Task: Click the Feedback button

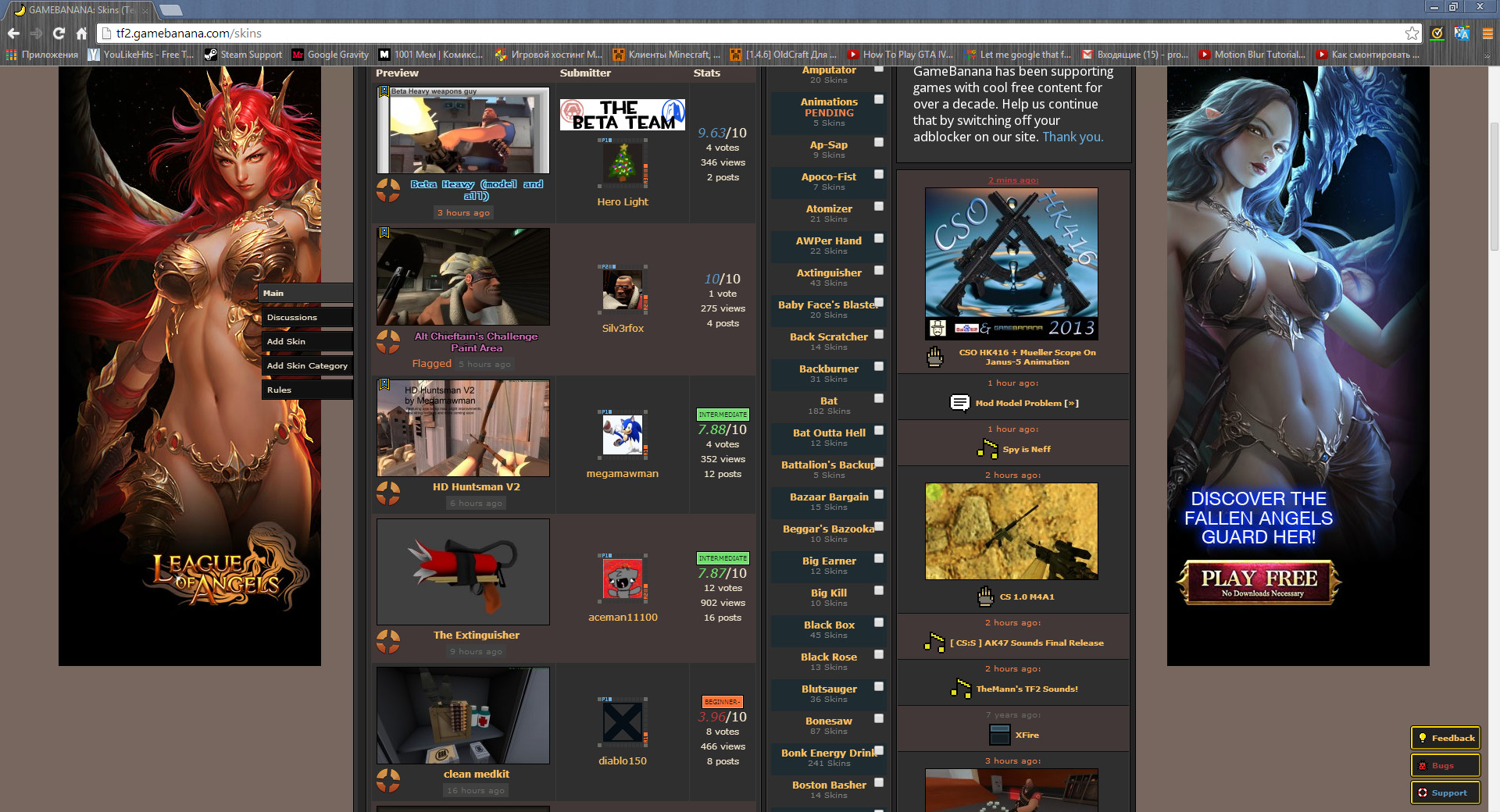Action: 1445,738
